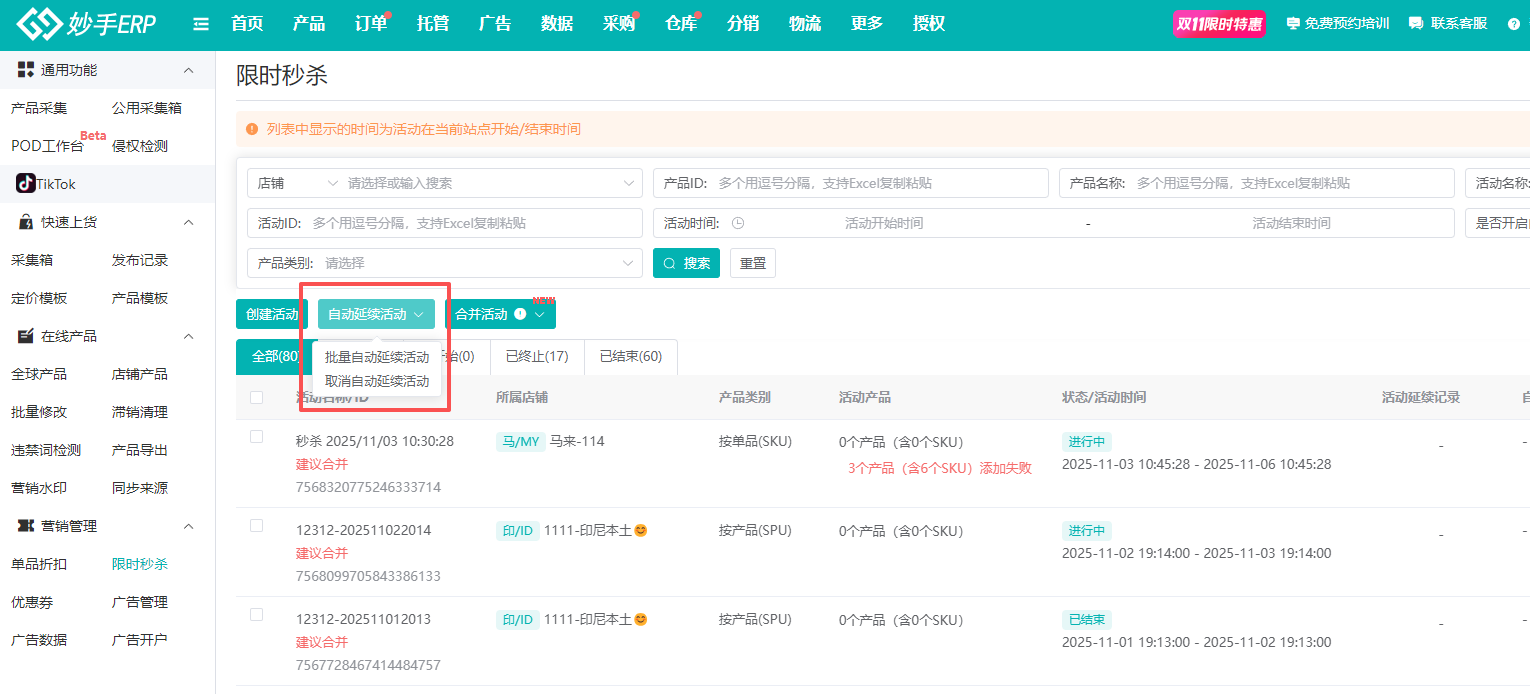1530x694 pixels.
Task: Select the checkbox for 秒杀 2025/11/03 activity
Action: [257, 437]
